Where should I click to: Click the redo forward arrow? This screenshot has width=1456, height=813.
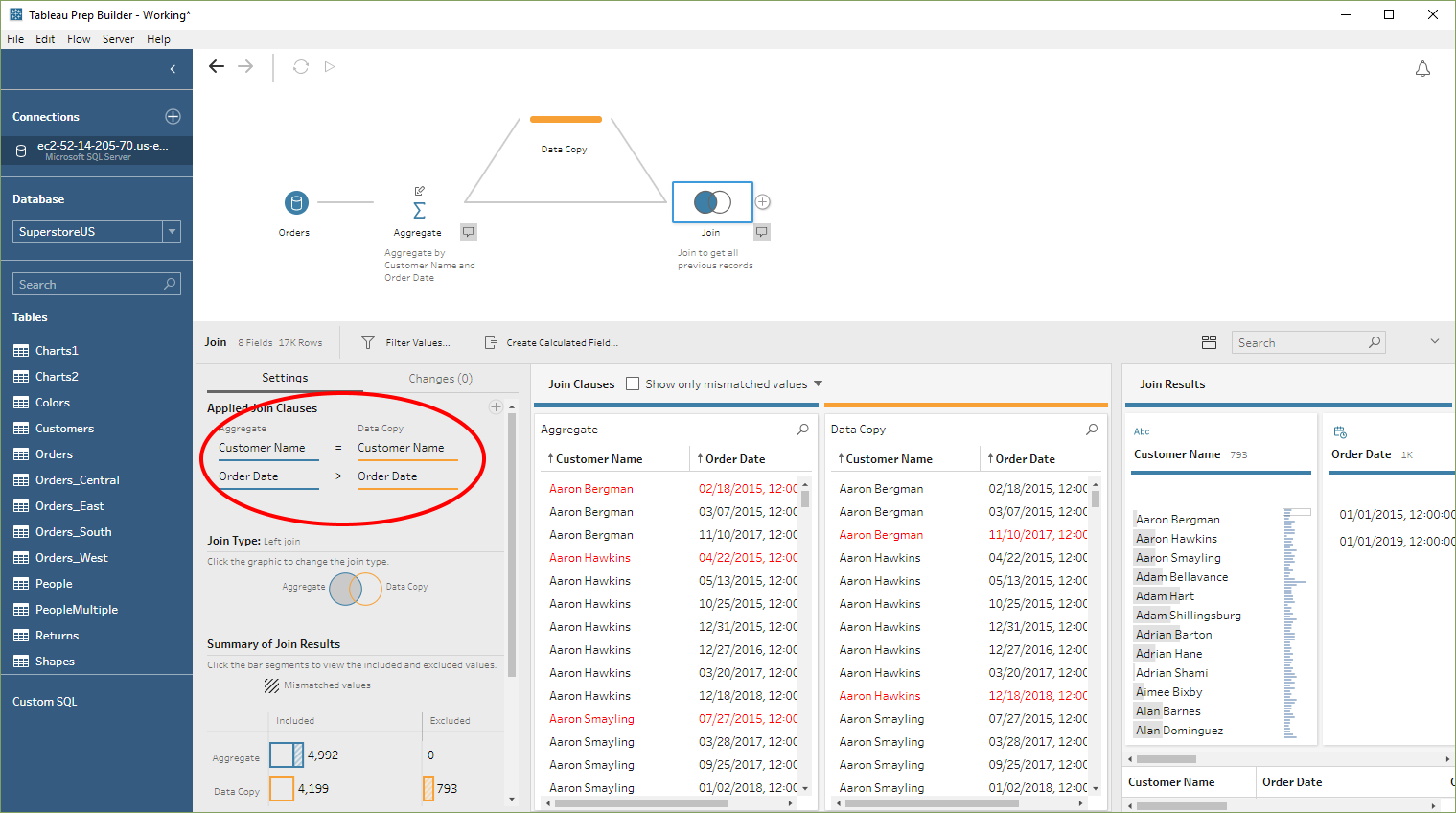click(245, 66)
